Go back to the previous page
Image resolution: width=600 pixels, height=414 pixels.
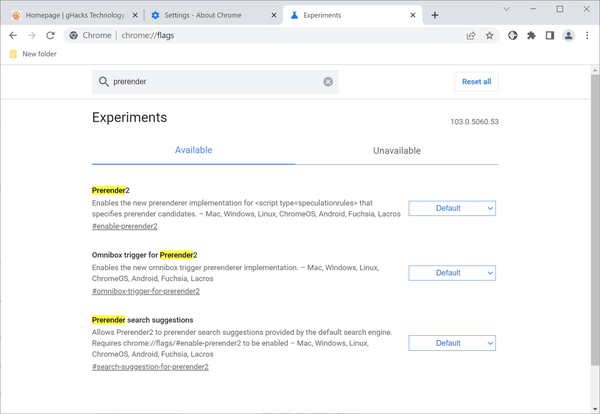[x=13, y=36]
